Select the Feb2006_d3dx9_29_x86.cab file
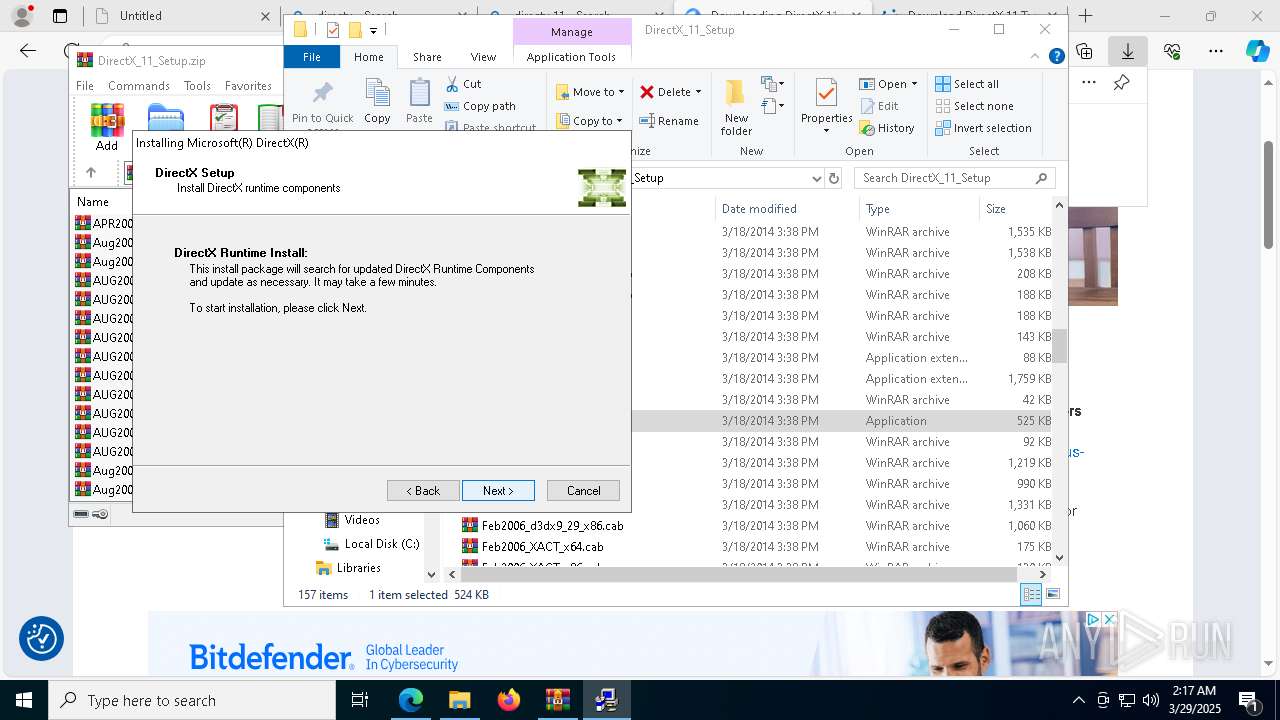The image size is (1280, 720). pyautogui.click(x=543, y=526)
